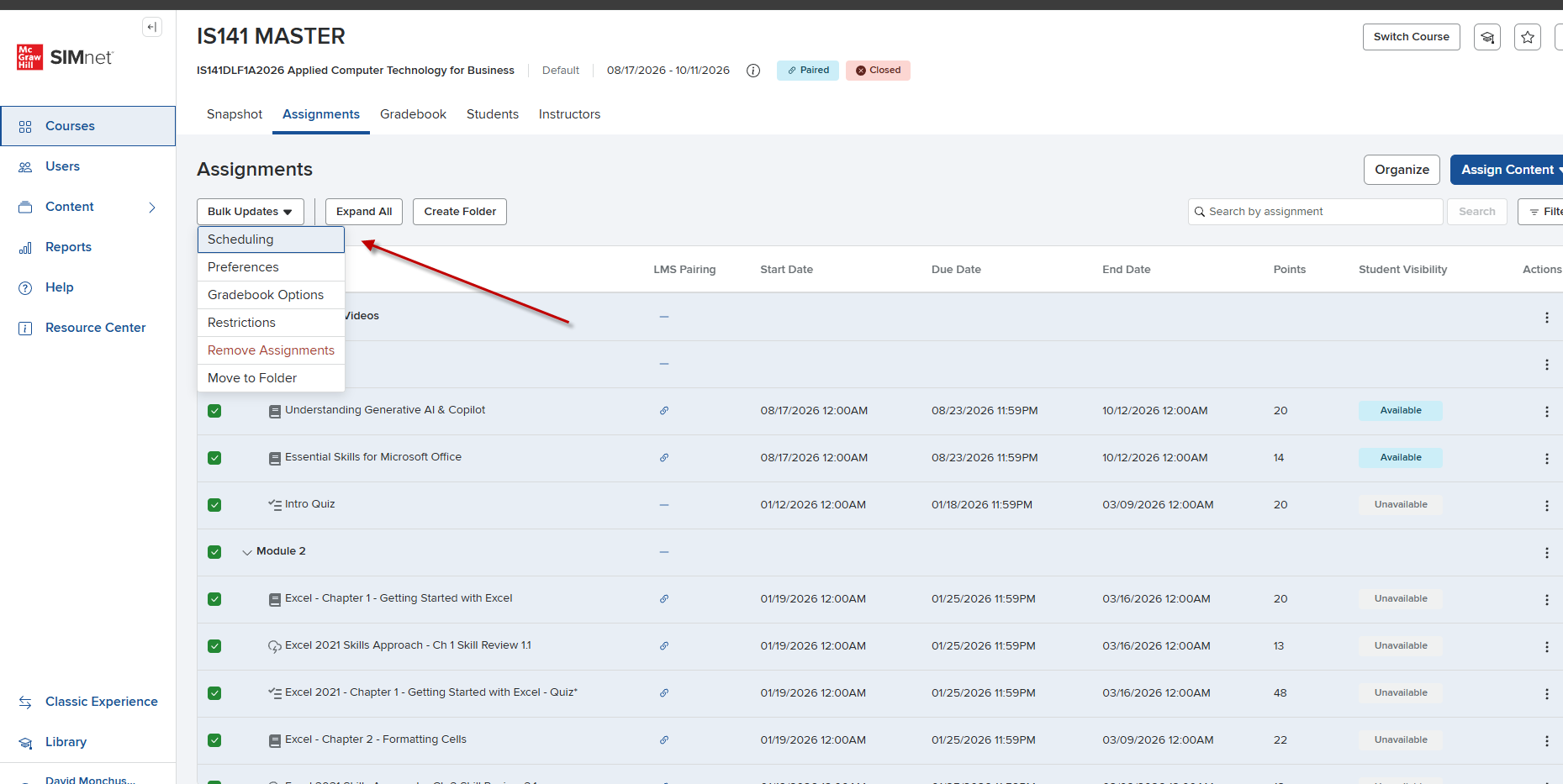Click the Organize button
This screenshot has width=1563, height=784.
point(1402,170)
